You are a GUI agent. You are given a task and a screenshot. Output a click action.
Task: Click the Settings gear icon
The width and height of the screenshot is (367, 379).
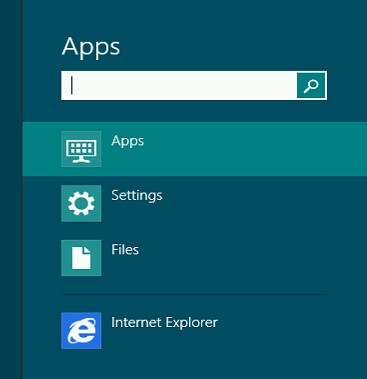(x=81, y=203)
